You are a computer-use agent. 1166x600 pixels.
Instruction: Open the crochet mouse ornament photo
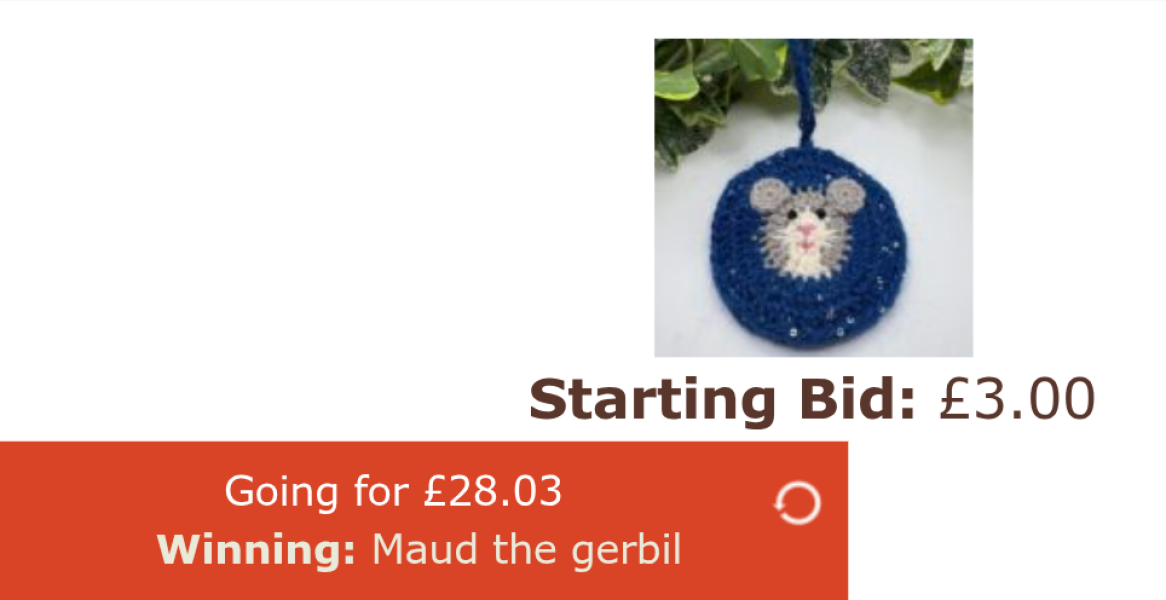click(x=814, y=198)
